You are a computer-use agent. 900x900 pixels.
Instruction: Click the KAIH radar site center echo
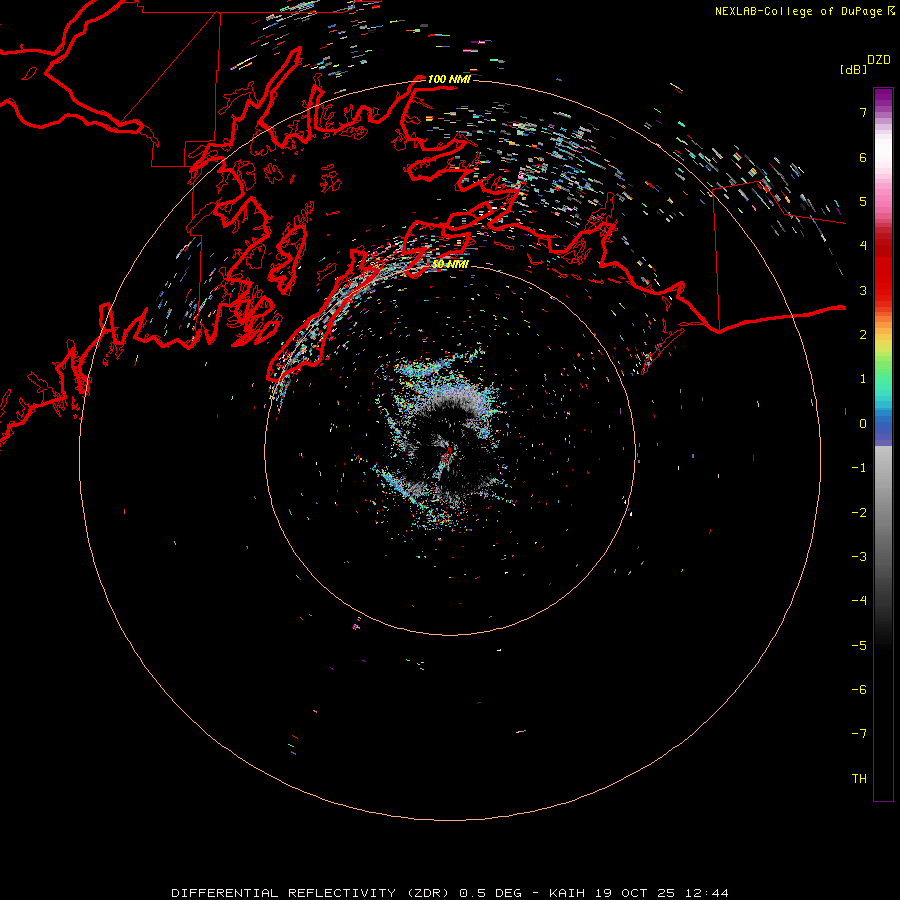pos(445,456)
